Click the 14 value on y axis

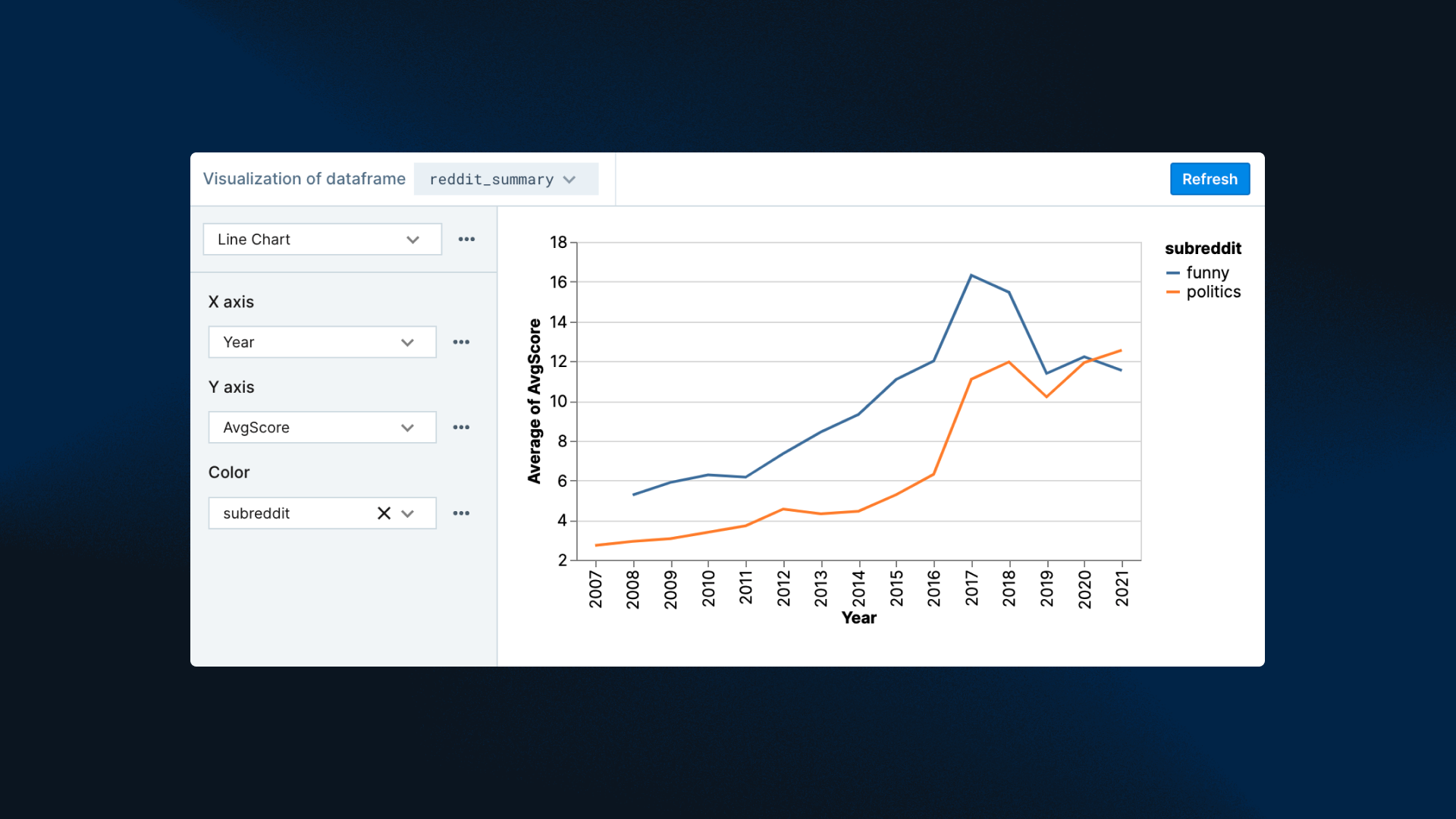tap(559, 322)
